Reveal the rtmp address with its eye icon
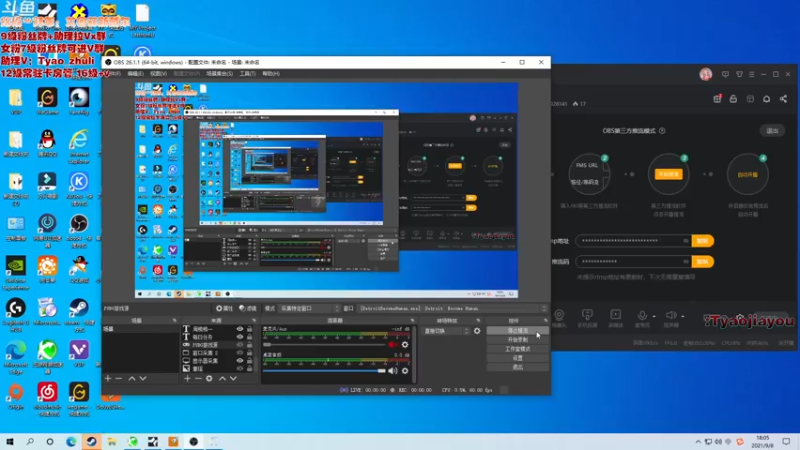This screenshot has height=450, width=800. [x=685, y=241]
